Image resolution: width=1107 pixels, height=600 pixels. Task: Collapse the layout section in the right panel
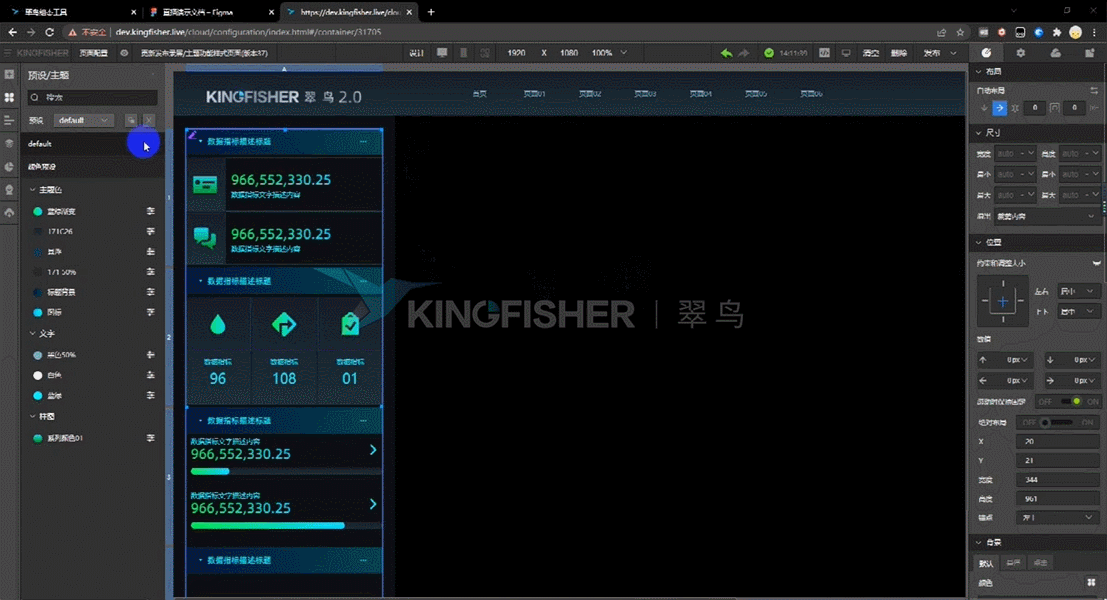click(x=979, y=71)
